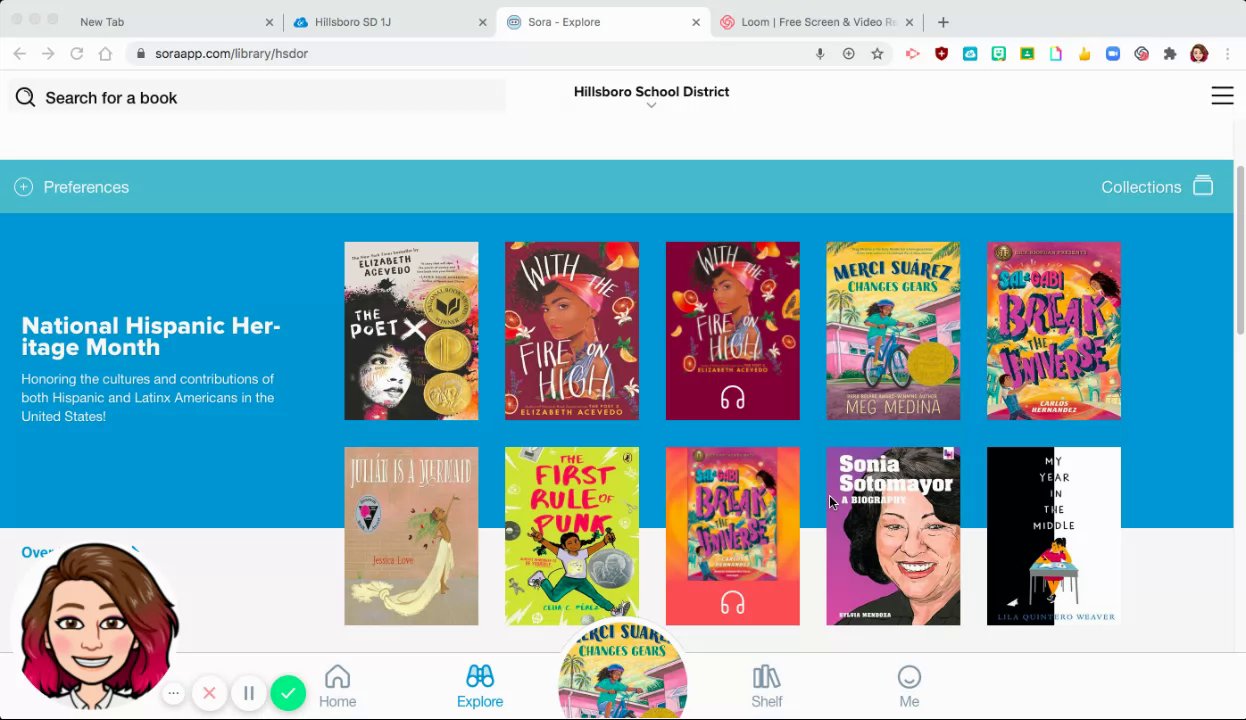Open The First Rule of Punk cover
Viewport: 1246px width, 720px height.
coord(572,536)
